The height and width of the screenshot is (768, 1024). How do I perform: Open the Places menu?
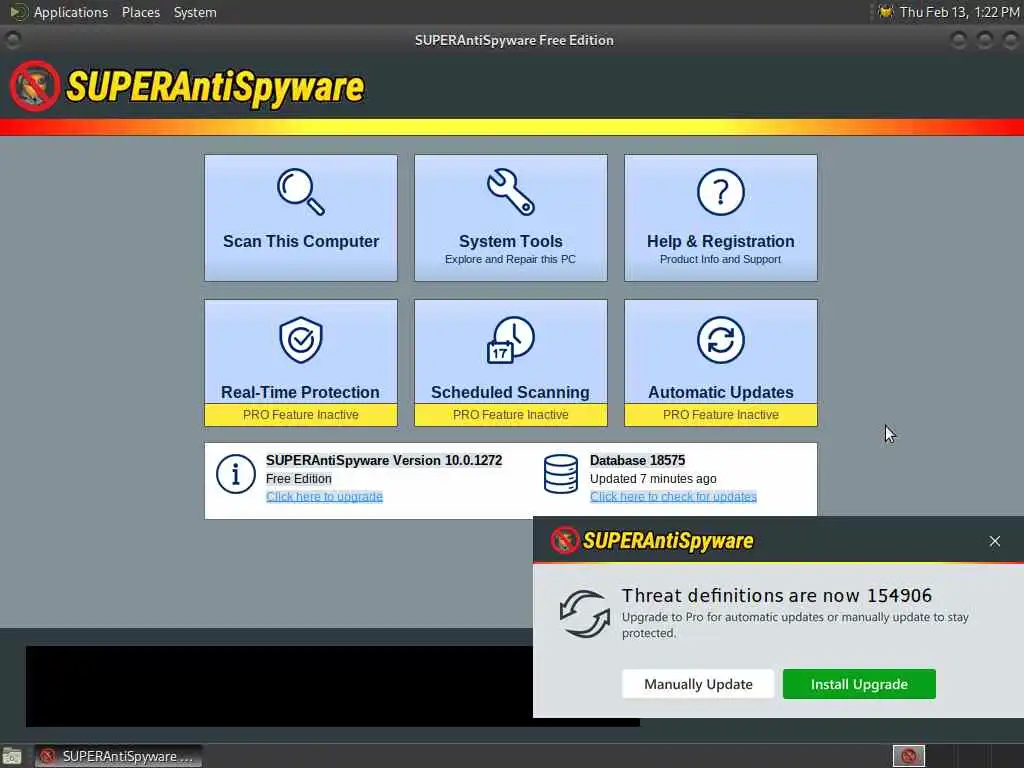pos(141,12)
